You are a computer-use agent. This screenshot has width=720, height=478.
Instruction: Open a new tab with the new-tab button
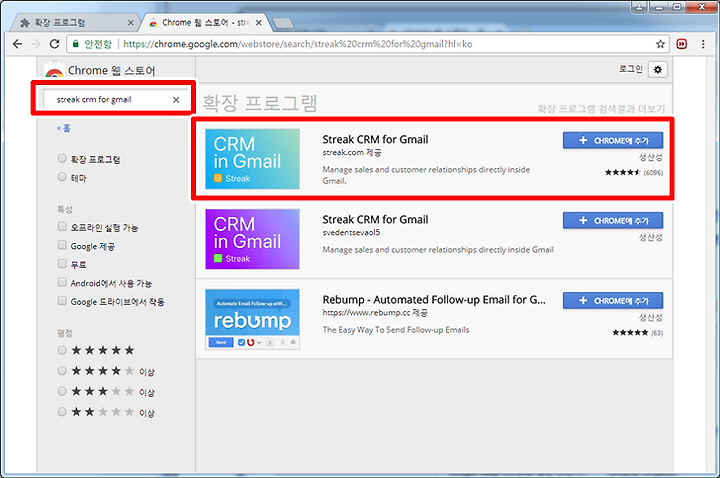(x=283, y=23)
